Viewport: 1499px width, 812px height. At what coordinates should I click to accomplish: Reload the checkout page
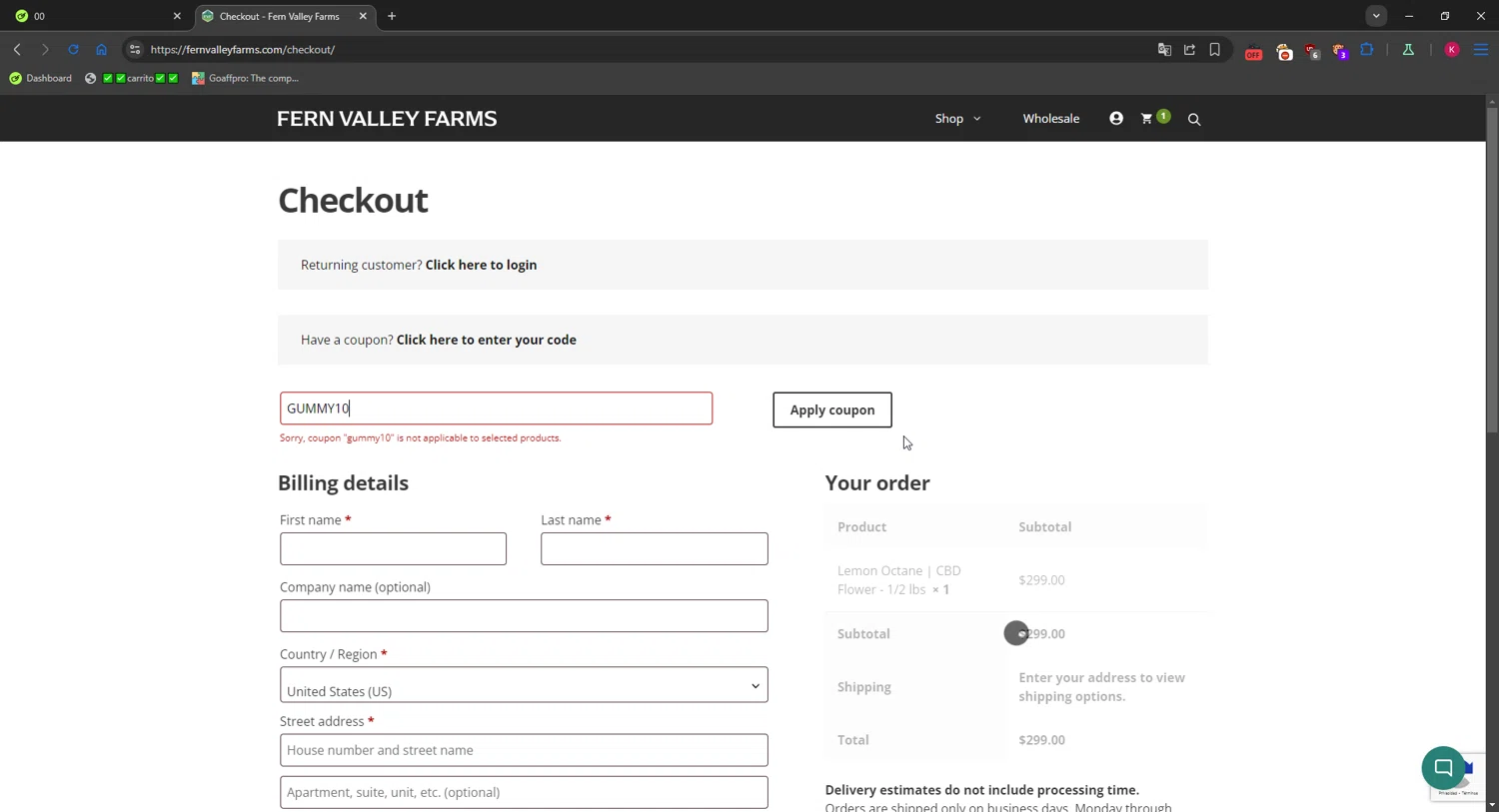(73, 50)
